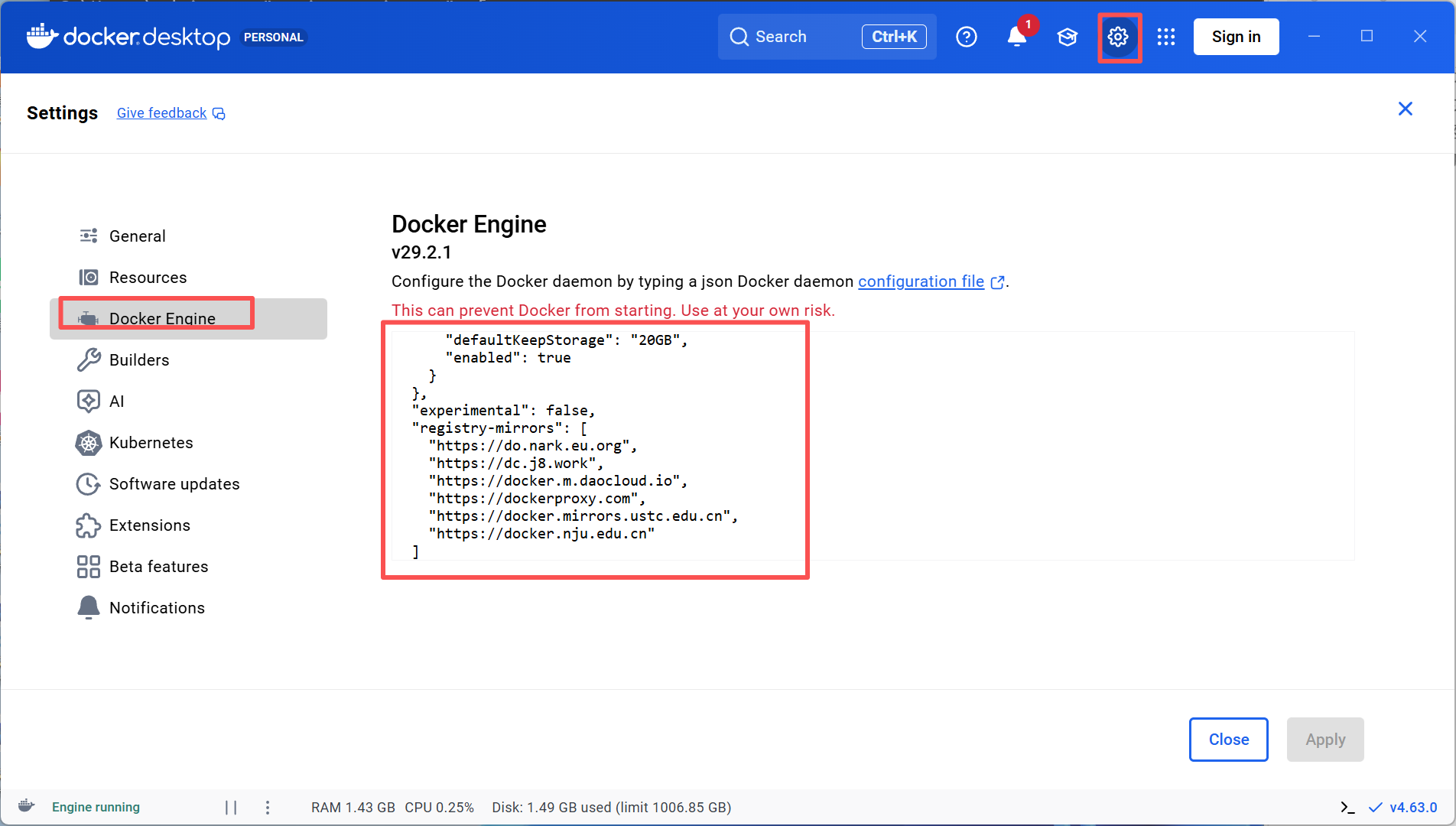The height and width of the screenshot is (826, 1456).
Task: Open the Notifications settings section
Action: point(188,607)
